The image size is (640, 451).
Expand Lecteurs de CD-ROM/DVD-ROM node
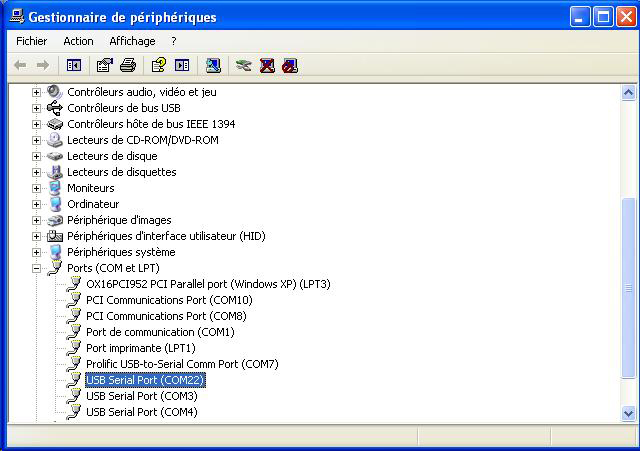tap(36, 140)
